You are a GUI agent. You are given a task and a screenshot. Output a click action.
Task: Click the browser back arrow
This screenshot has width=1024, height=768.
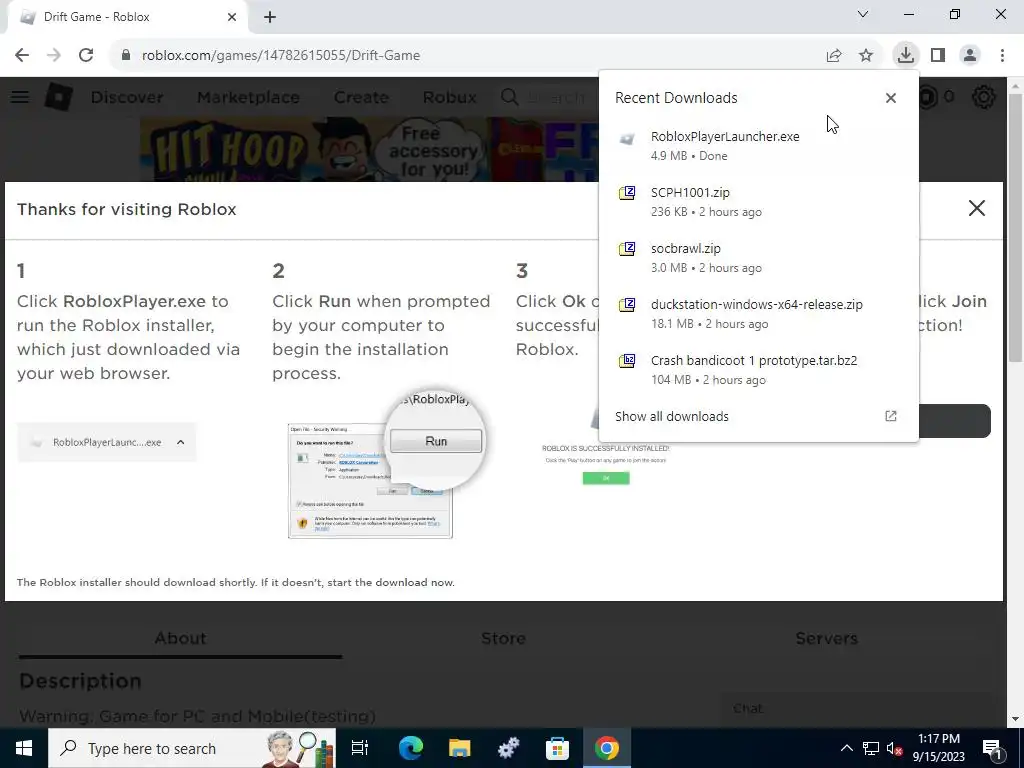tap(22, 56)
